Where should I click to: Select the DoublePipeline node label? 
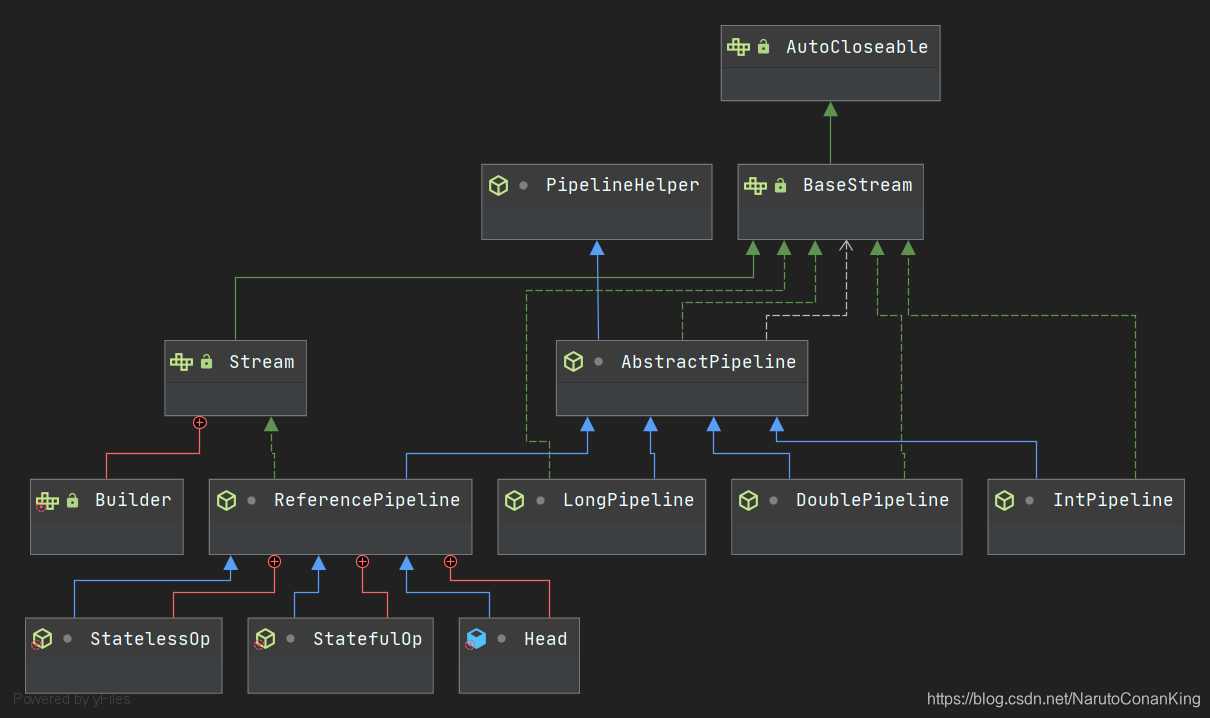[x=873, y=500]
